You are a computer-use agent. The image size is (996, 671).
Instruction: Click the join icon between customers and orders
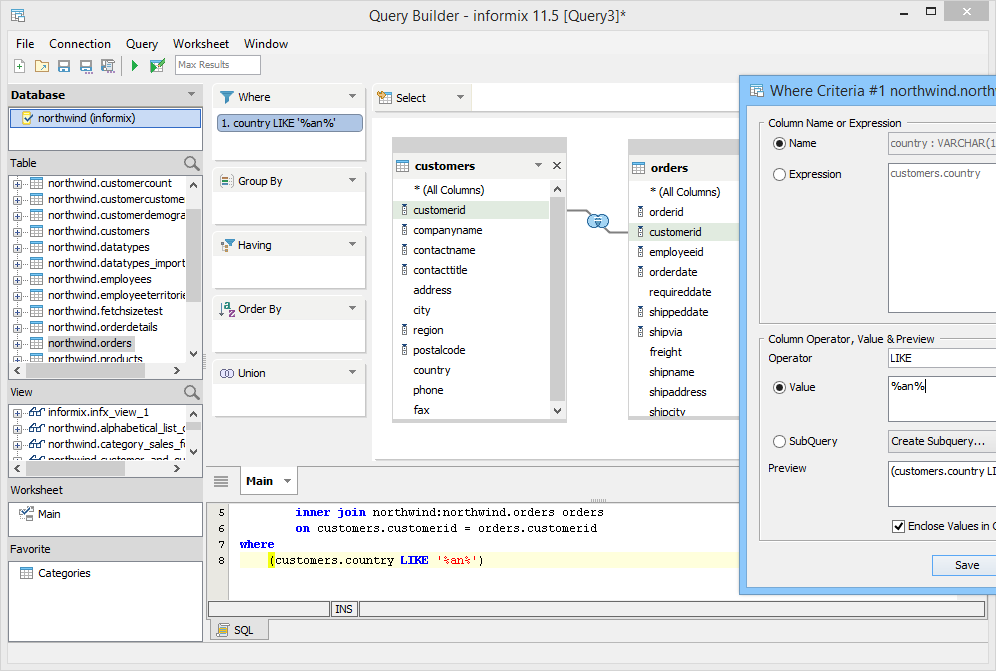pos(597,221)
